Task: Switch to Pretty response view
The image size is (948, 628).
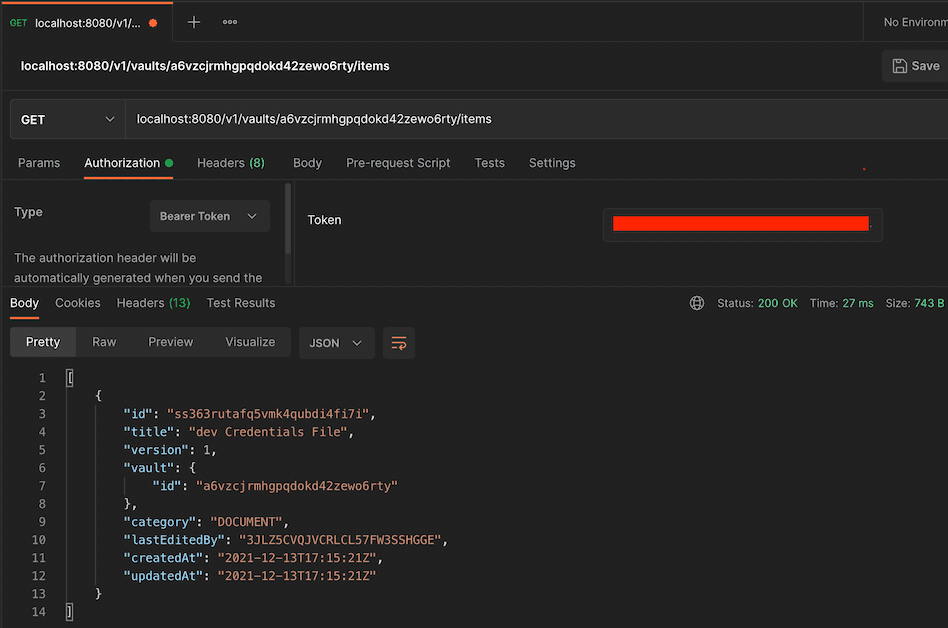Action: 43,342
